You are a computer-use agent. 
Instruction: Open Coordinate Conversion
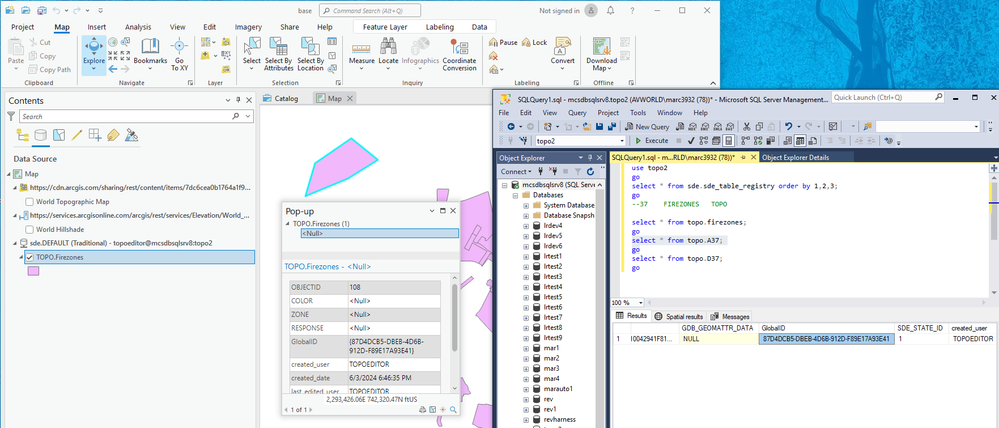(x=459, y=54)
